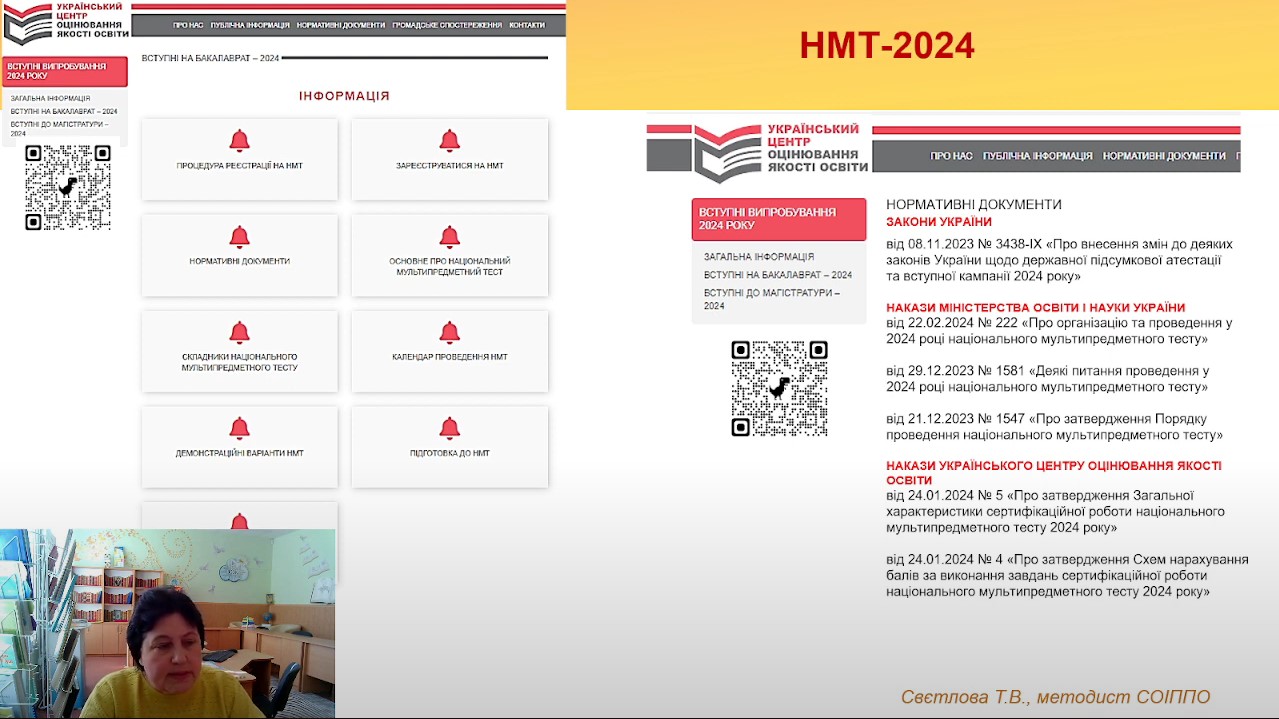Open ПУБЛІЧНА ІНФОРМАЦІЯ in the enlarged menu under НМТ-2024
1279x719 pixels.
click(1037, 156)
